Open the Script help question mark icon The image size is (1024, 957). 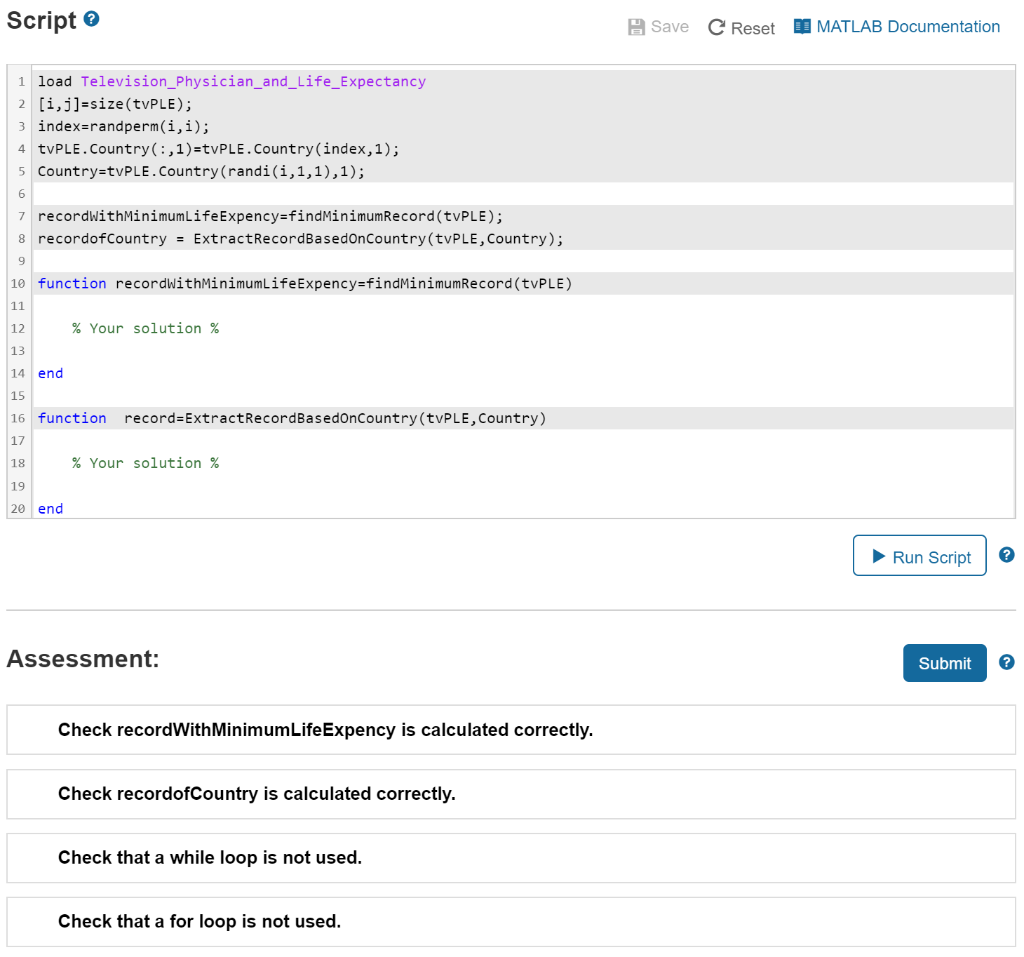pos(92,19)
